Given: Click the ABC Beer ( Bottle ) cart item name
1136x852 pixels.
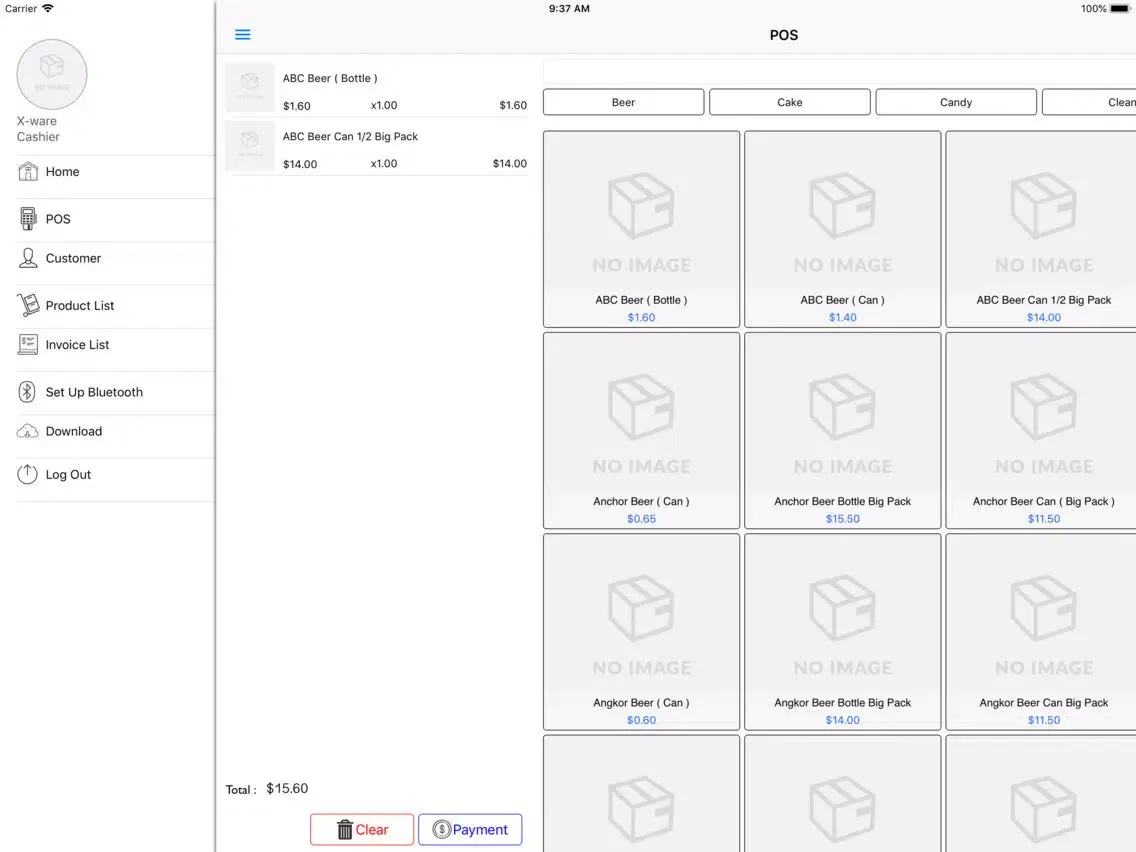Looking at the screenshot, I should click(330, 78).
